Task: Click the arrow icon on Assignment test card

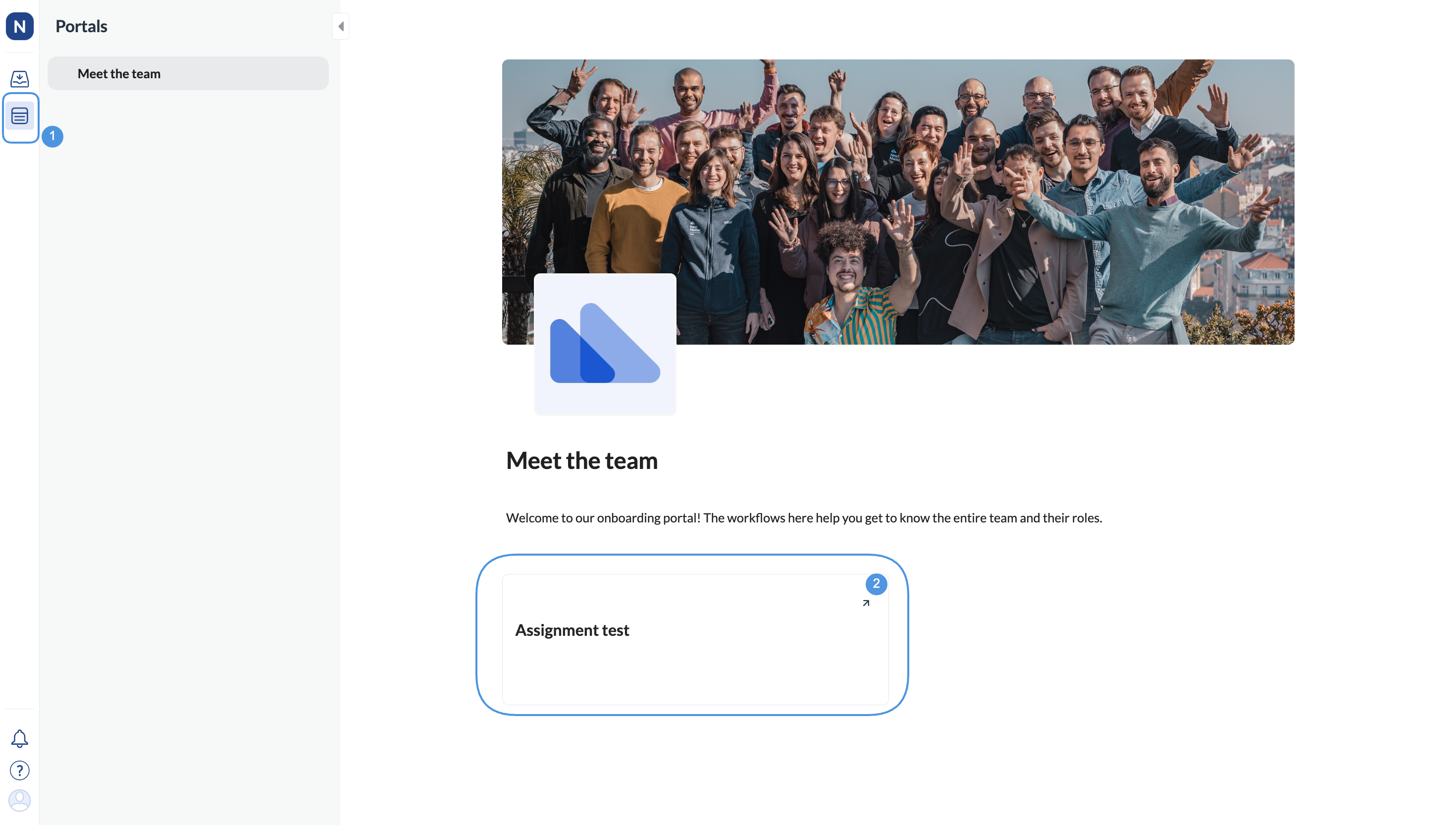Action: (866, 604)
